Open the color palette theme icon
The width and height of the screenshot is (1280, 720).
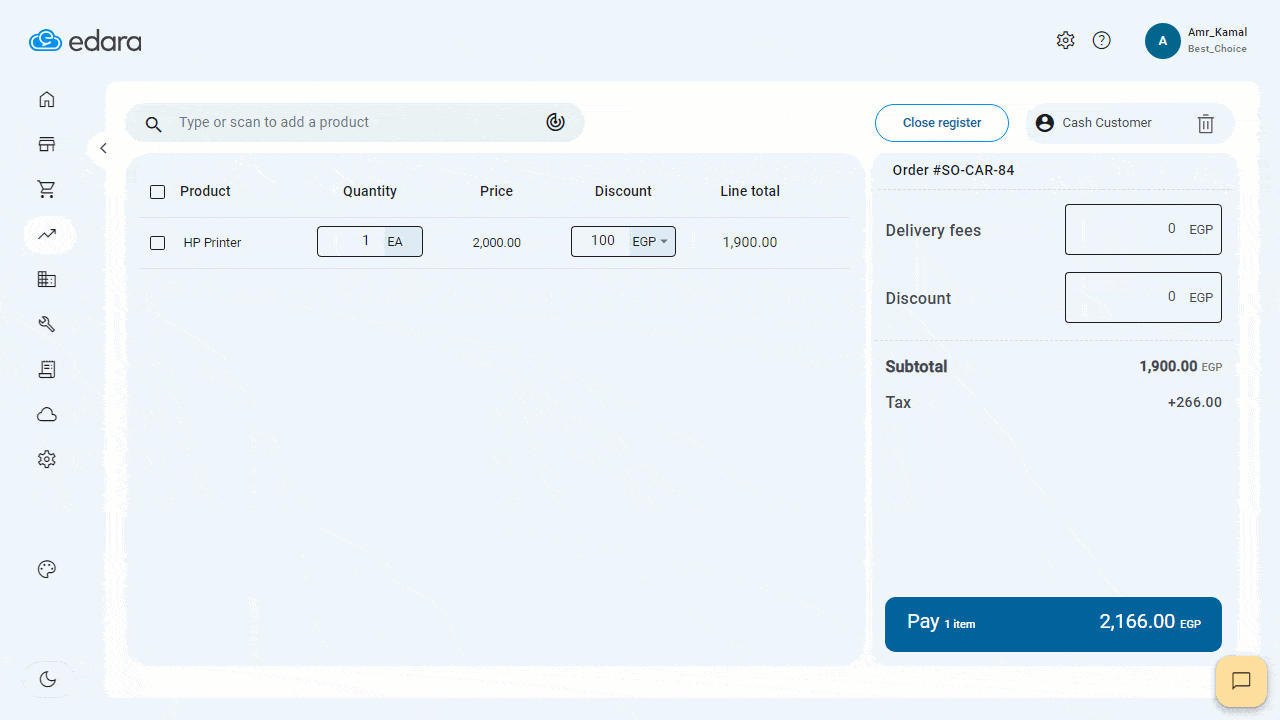pyautogui.click(x=46, y=569)
